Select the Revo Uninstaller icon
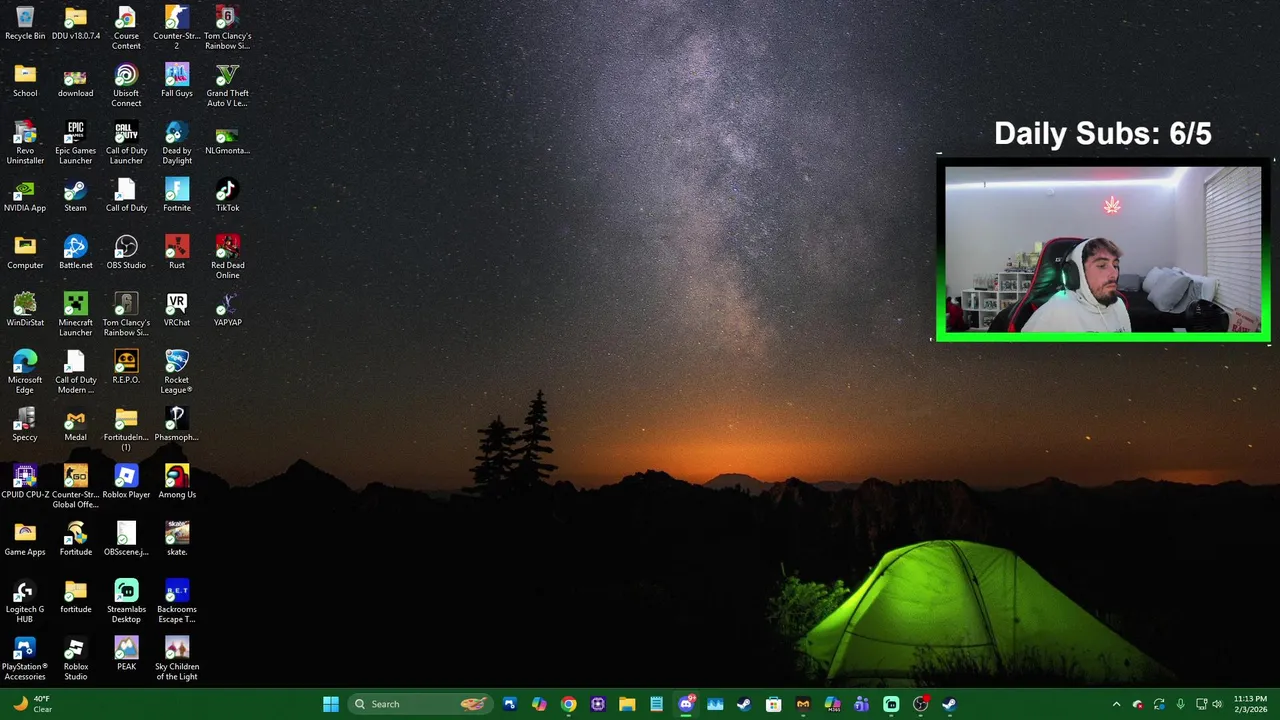 tap(25, 143)
